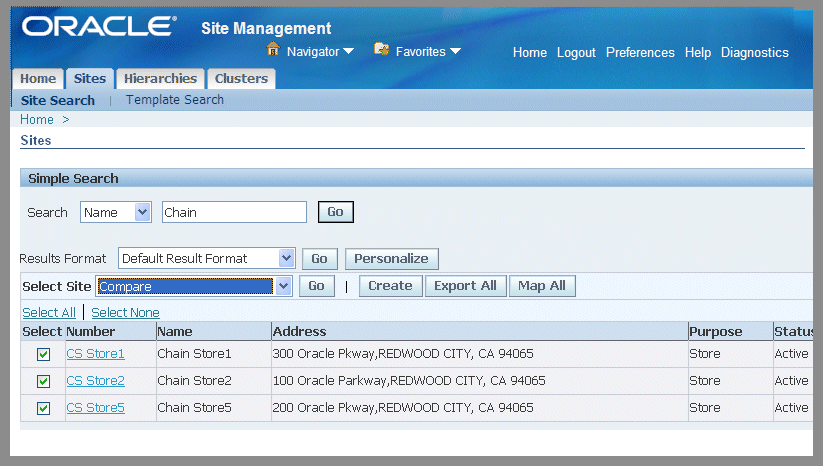
Task: Go to Template Search subtab
Action: (175, 100)
